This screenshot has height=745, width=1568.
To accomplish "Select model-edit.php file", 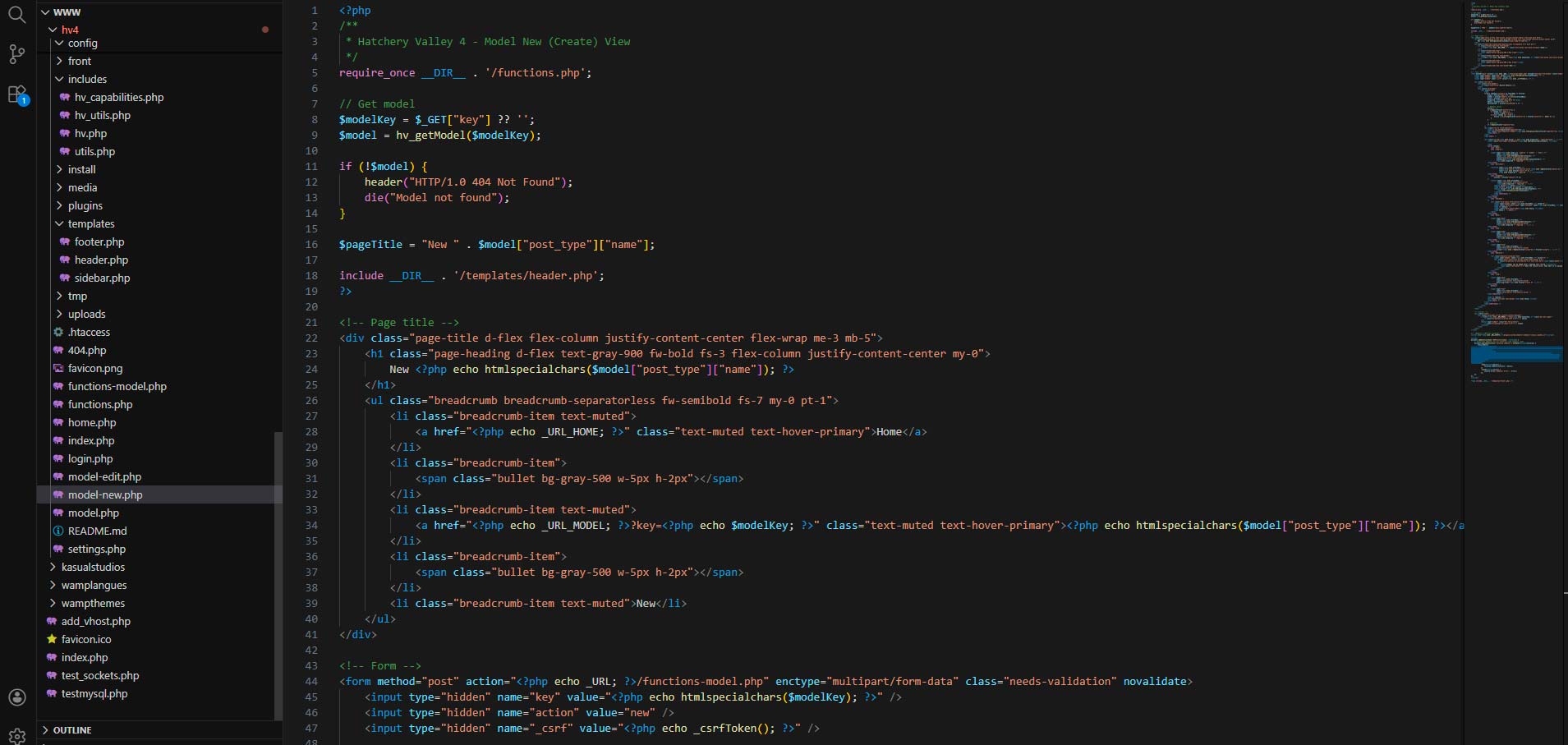I will pyautogui.click(x=104, y=476).
